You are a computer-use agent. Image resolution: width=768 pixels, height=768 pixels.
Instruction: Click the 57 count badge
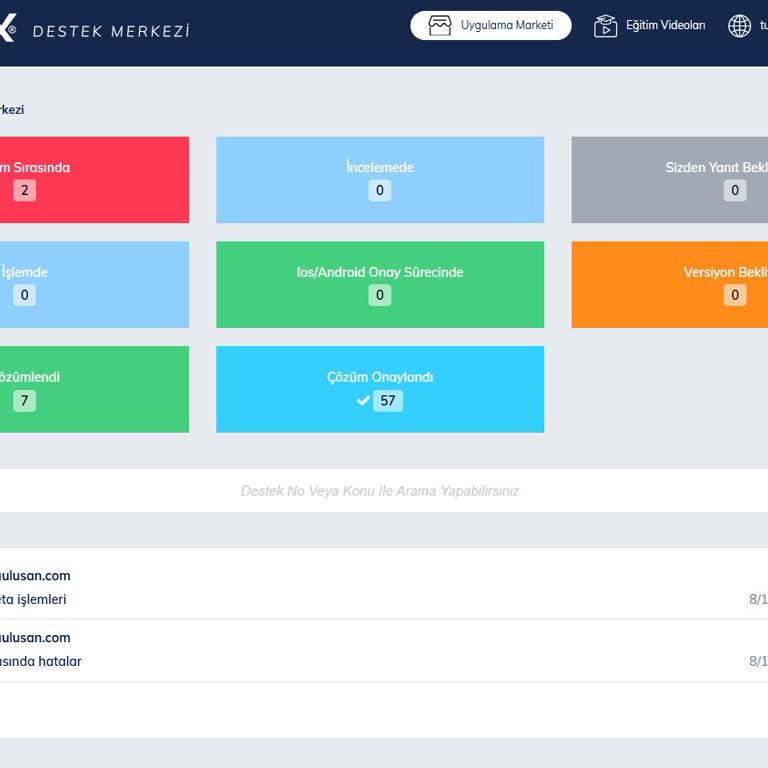tap(388, 401)
